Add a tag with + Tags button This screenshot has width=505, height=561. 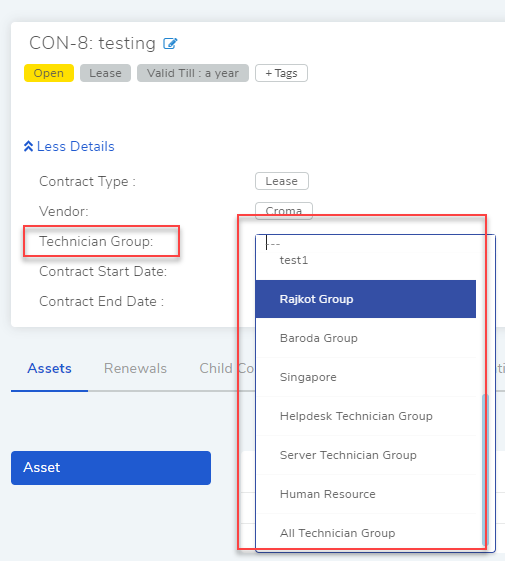click(x=281, y=73)
